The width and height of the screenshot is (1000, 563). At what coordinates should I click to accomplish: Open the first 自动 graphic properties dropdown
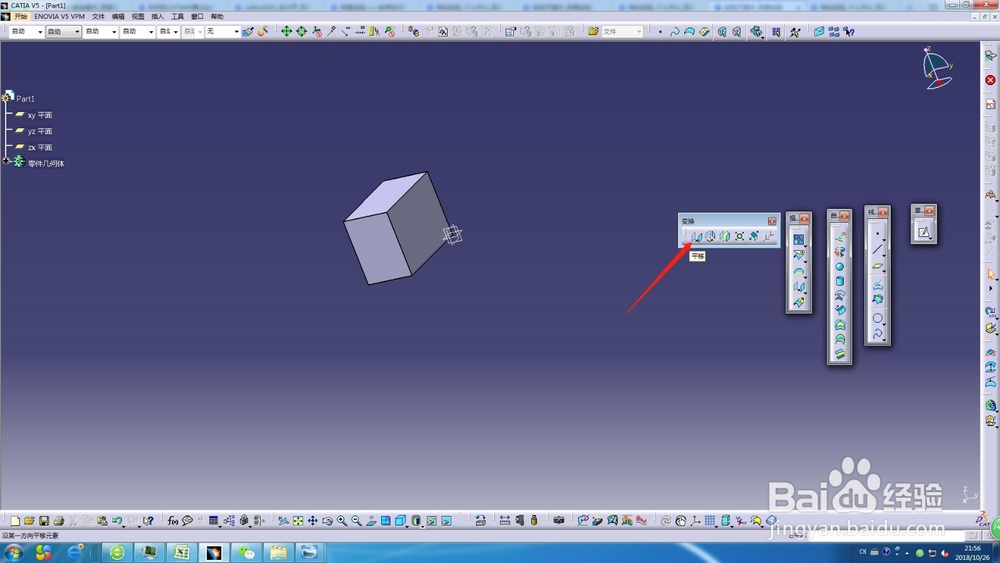pyautogui.click(x=26, y=31)
